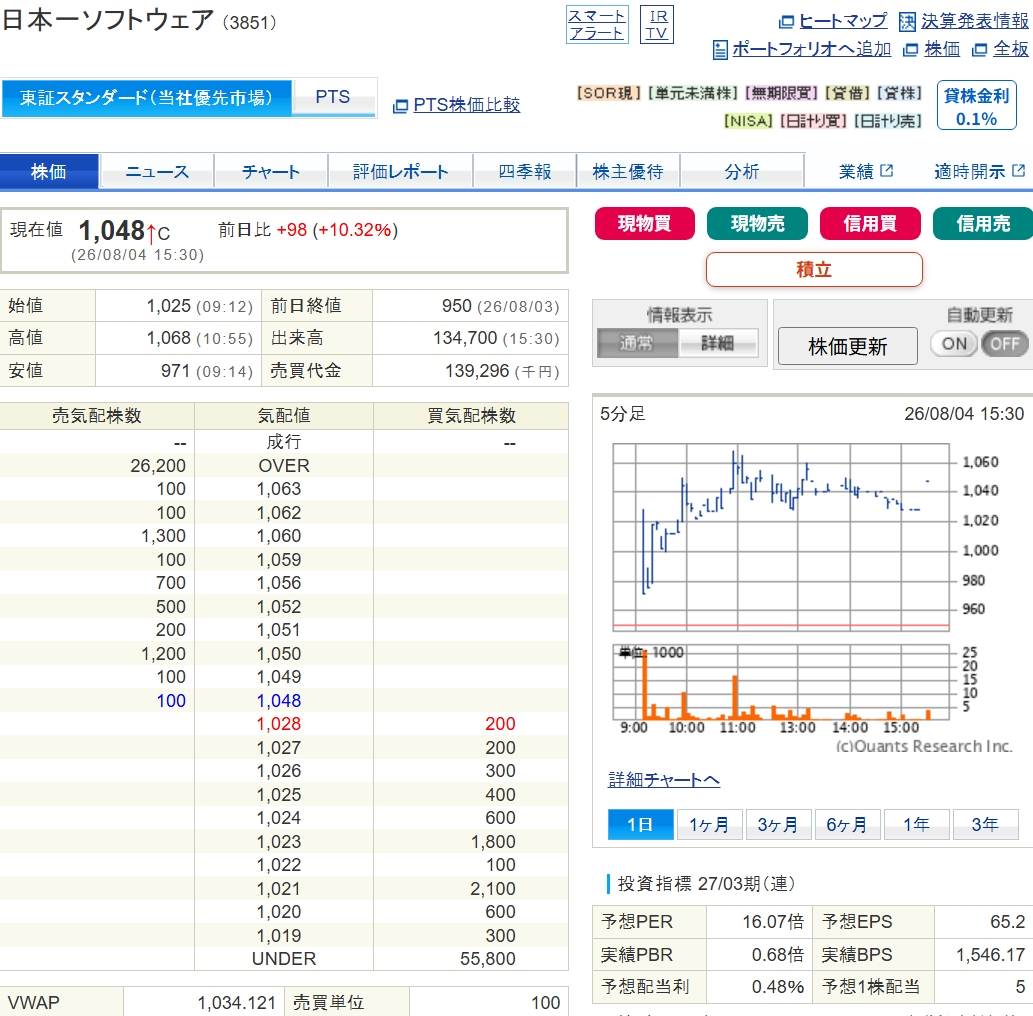
Task: Select the 3ヶ月 chart range
Action: click(778, 824)
